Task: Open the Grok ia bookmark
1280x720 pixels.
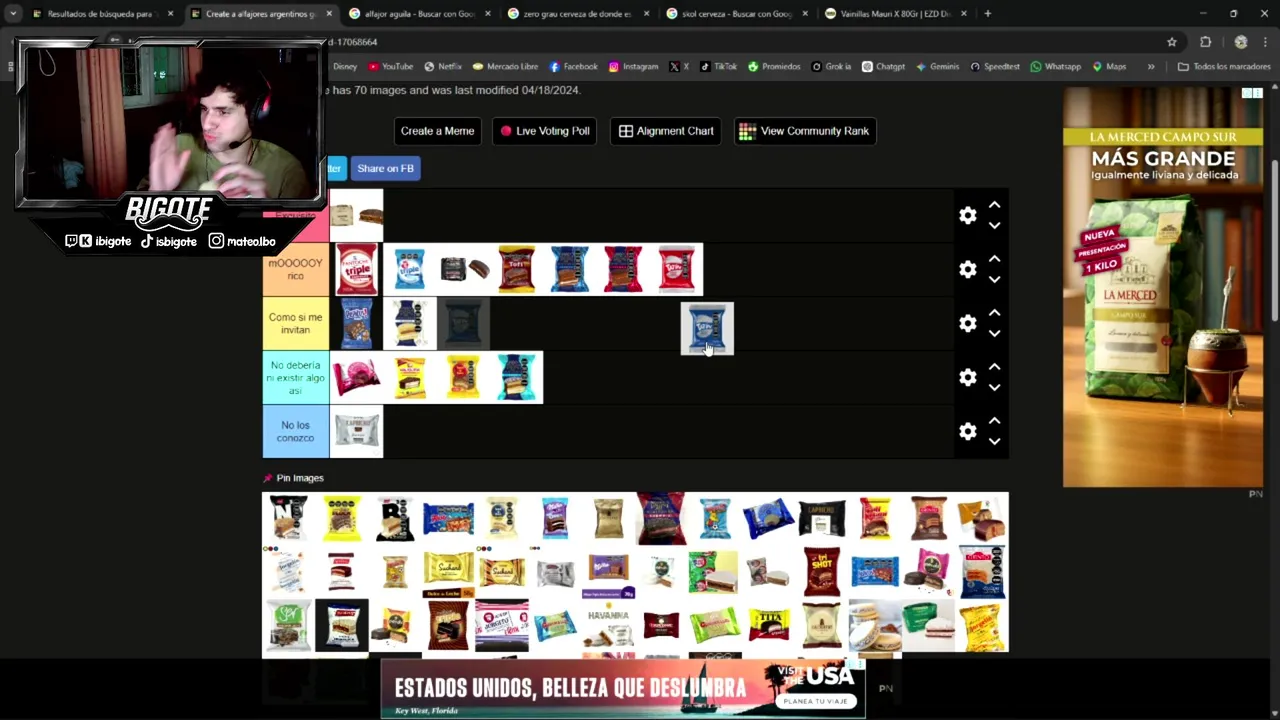Action: tap(831, 67)
